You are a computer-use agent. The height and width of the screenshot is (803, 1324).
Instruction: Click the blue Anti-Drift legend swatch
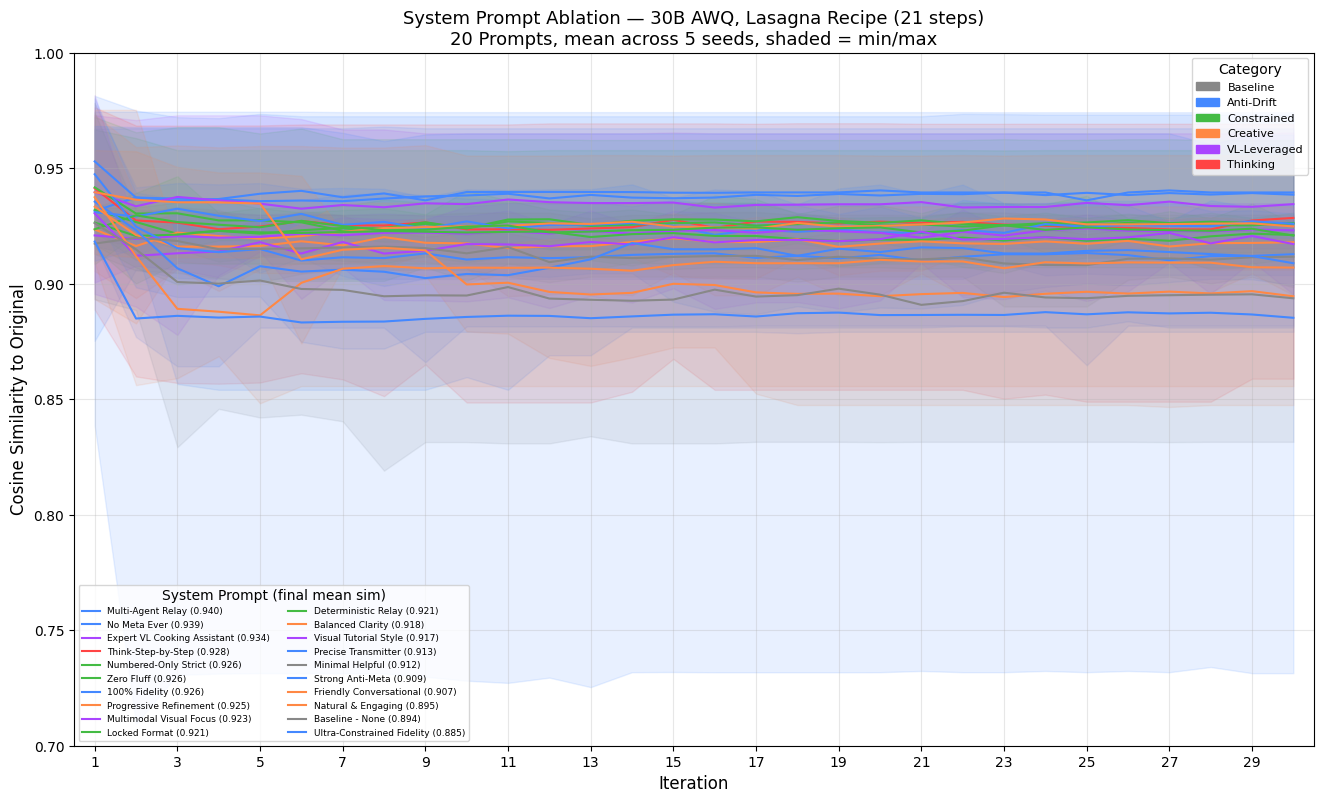(x=1208, y=103)
